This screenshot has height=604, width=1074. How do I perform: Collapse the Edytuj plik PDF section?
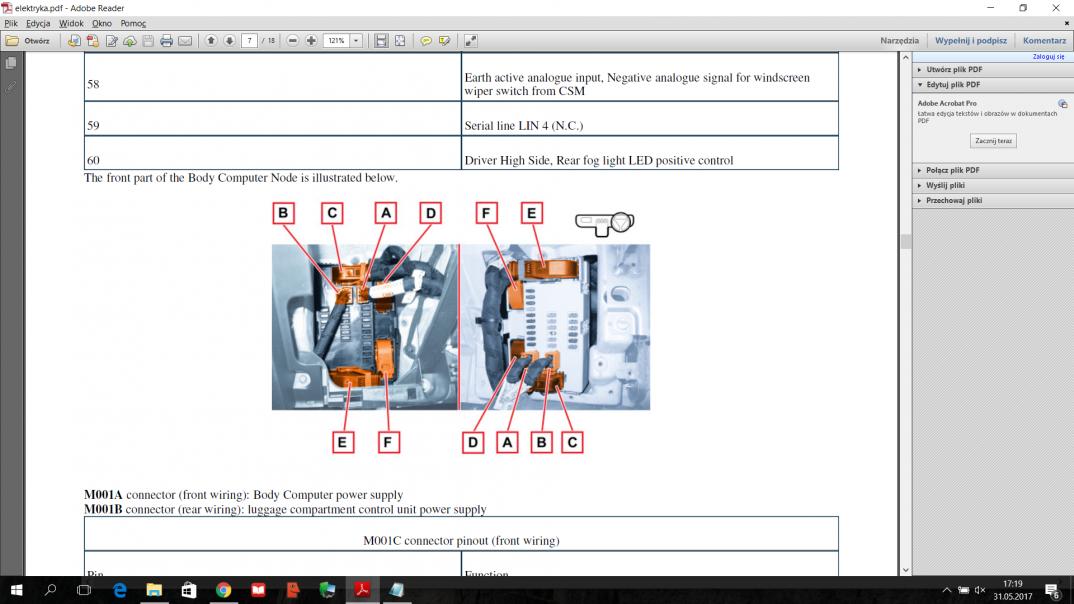coord(992,85)
